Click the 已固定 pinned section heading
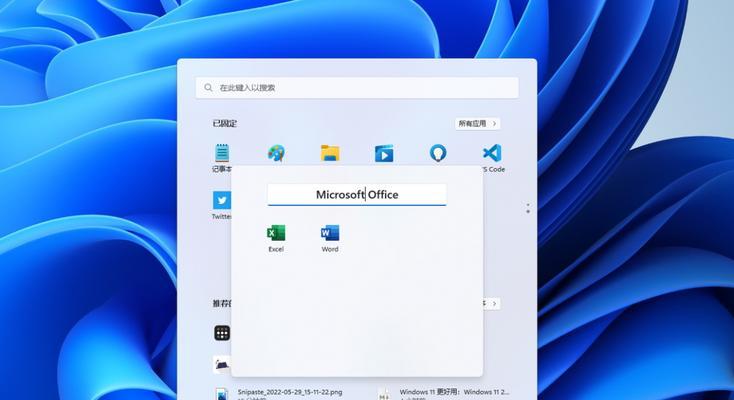The height and width of the screenshot is (400, 734). click(225, 124)
